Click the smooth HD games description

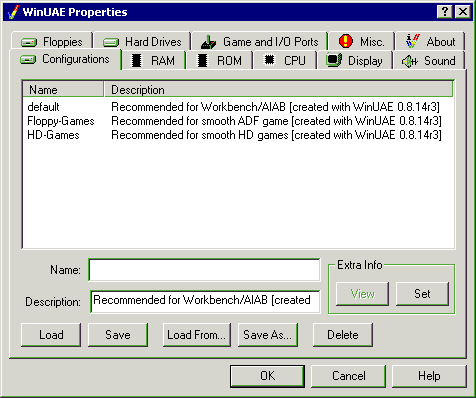(276, 135)
